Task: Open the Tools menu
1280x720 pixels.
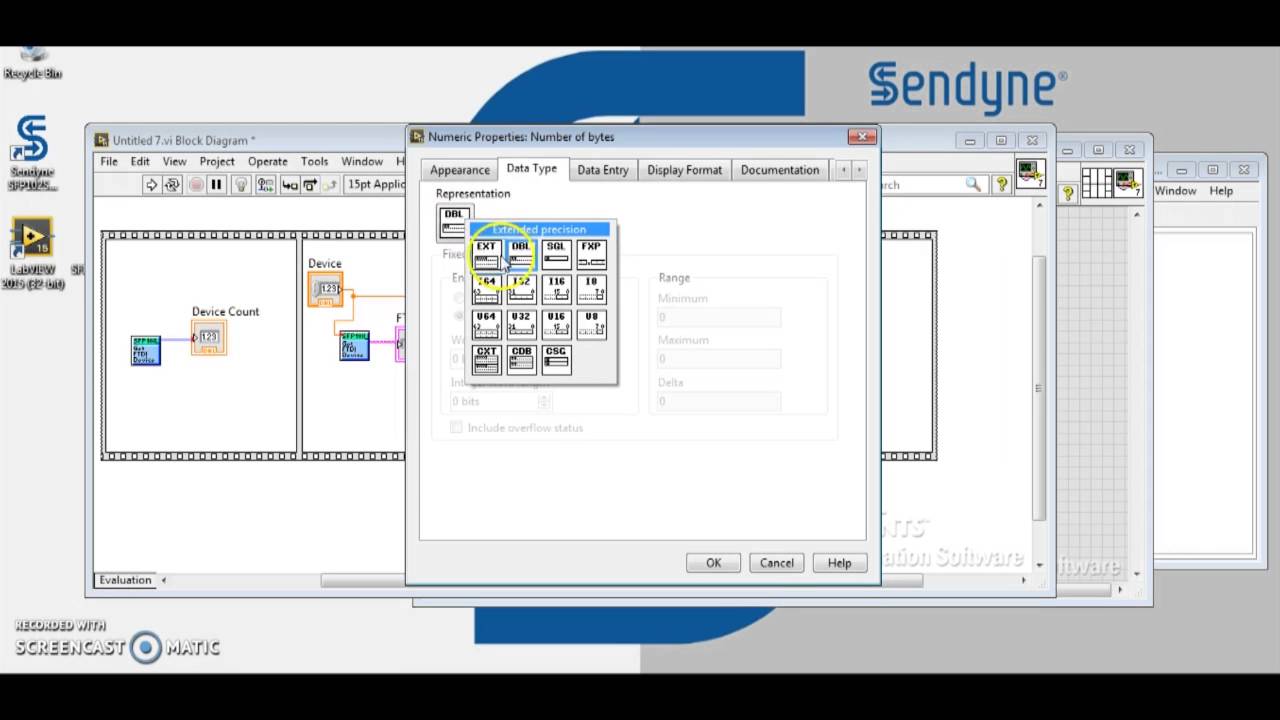Action: 315,161
